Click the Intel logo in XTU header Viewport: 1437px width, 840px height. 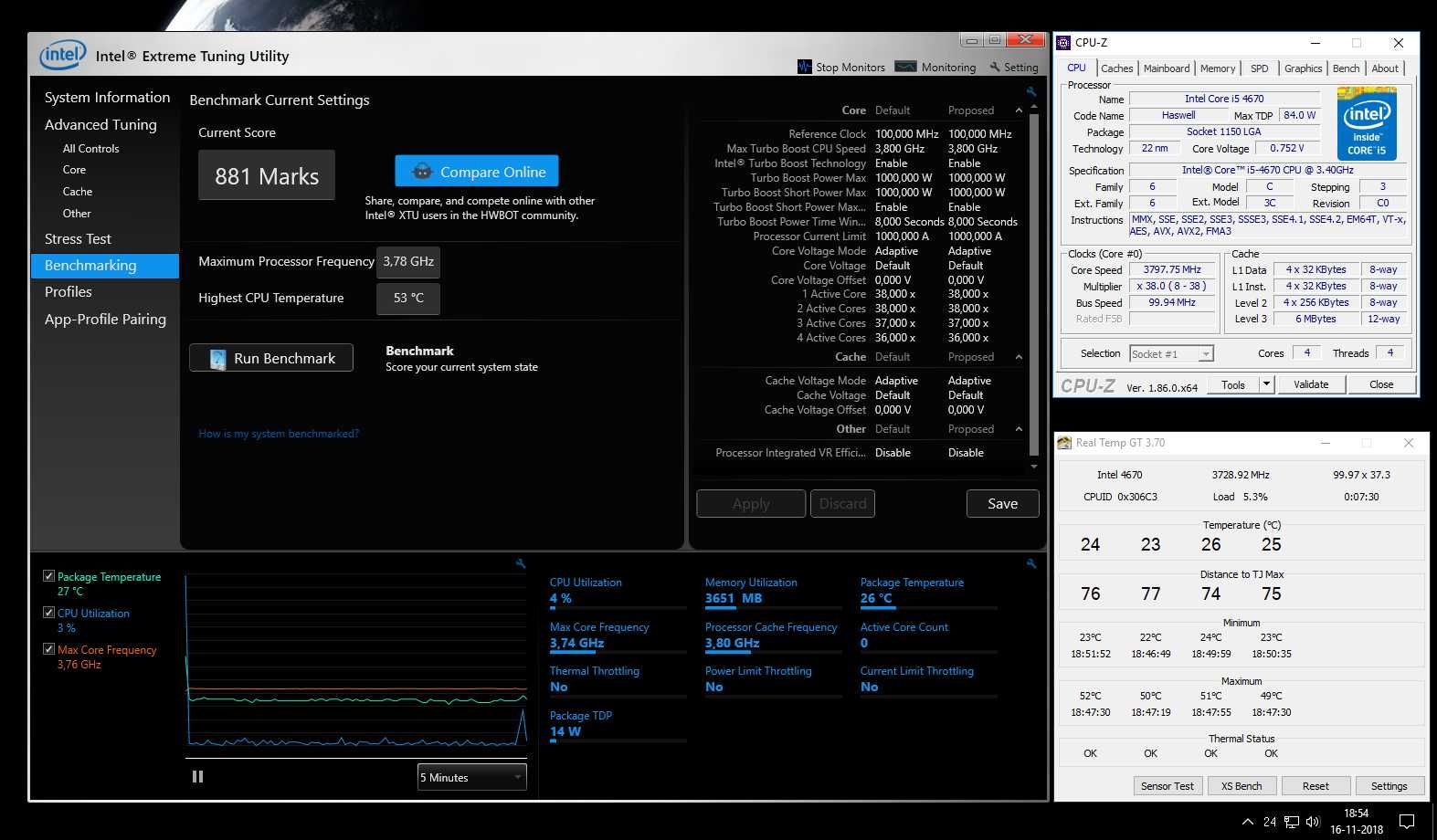click(62, 55)
